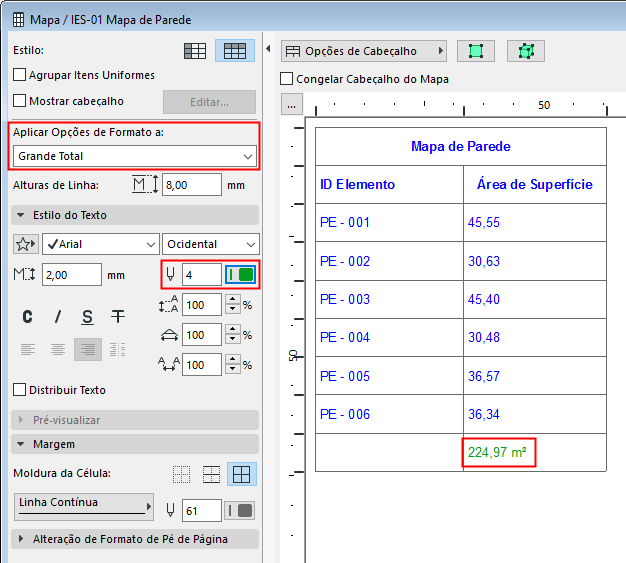Image resolution: width=626 pixels, height=563 pixels.
Task: Select the highlighted second table style icon
Action: tap(235, 51)
